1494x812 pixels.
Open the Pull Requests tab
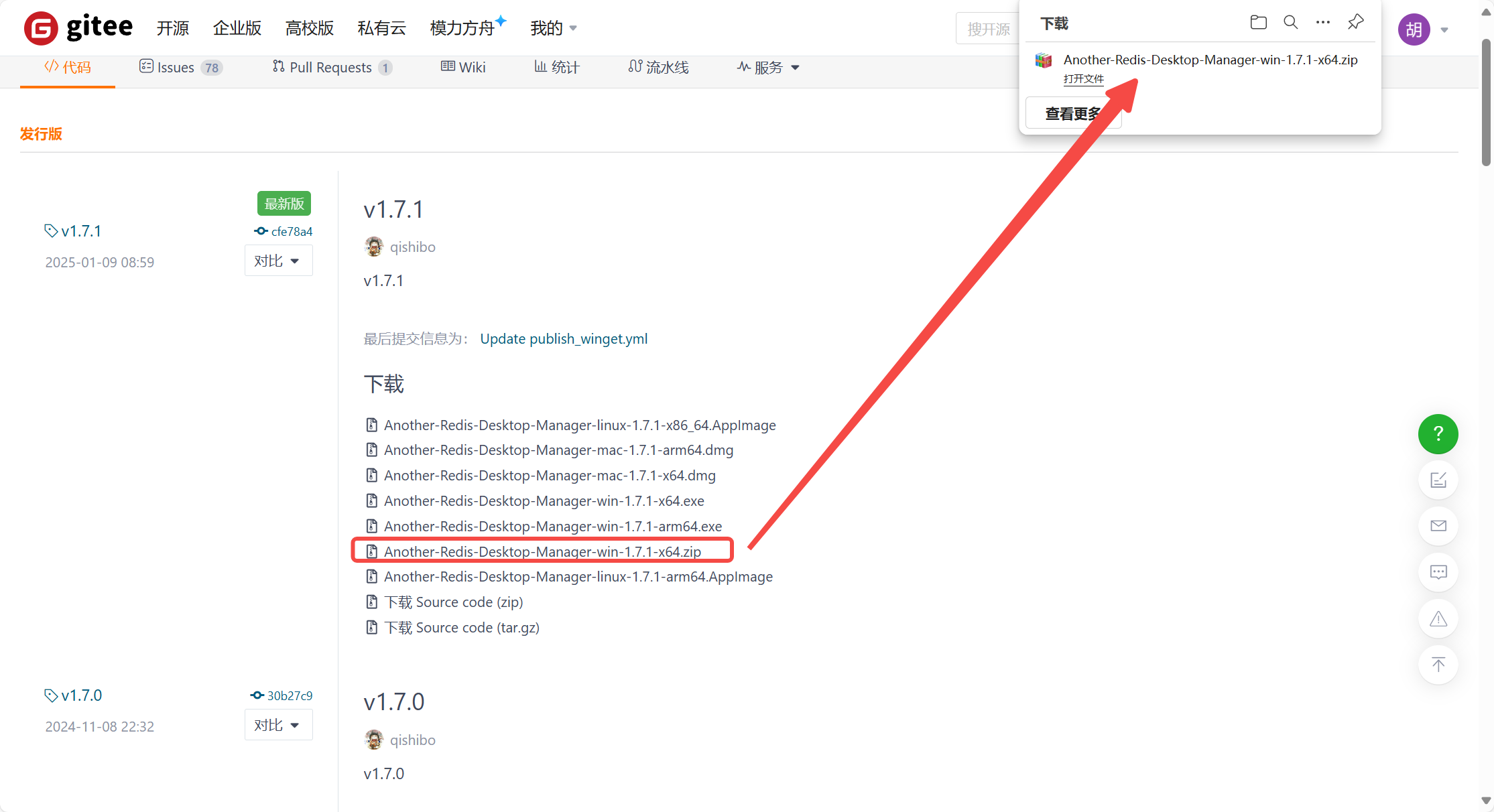click(332, 67)
